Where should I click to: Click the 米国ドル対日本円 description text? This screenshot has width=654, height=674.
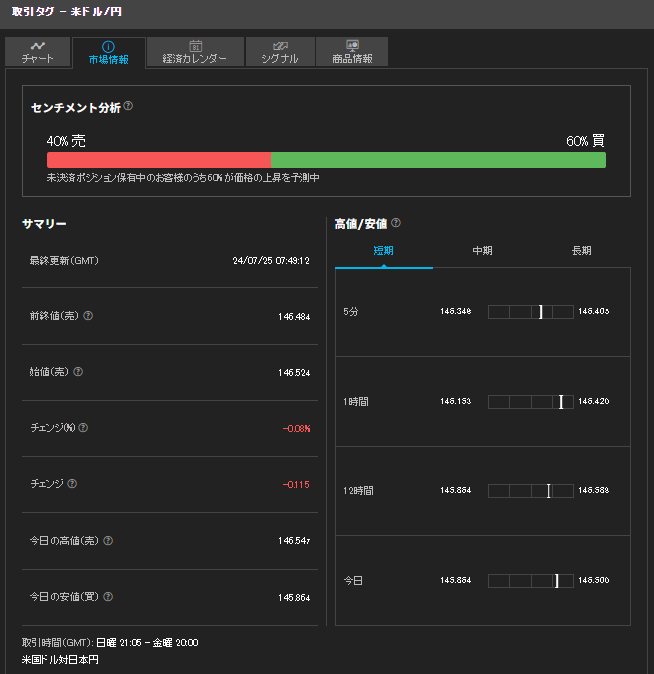point(60,659)
